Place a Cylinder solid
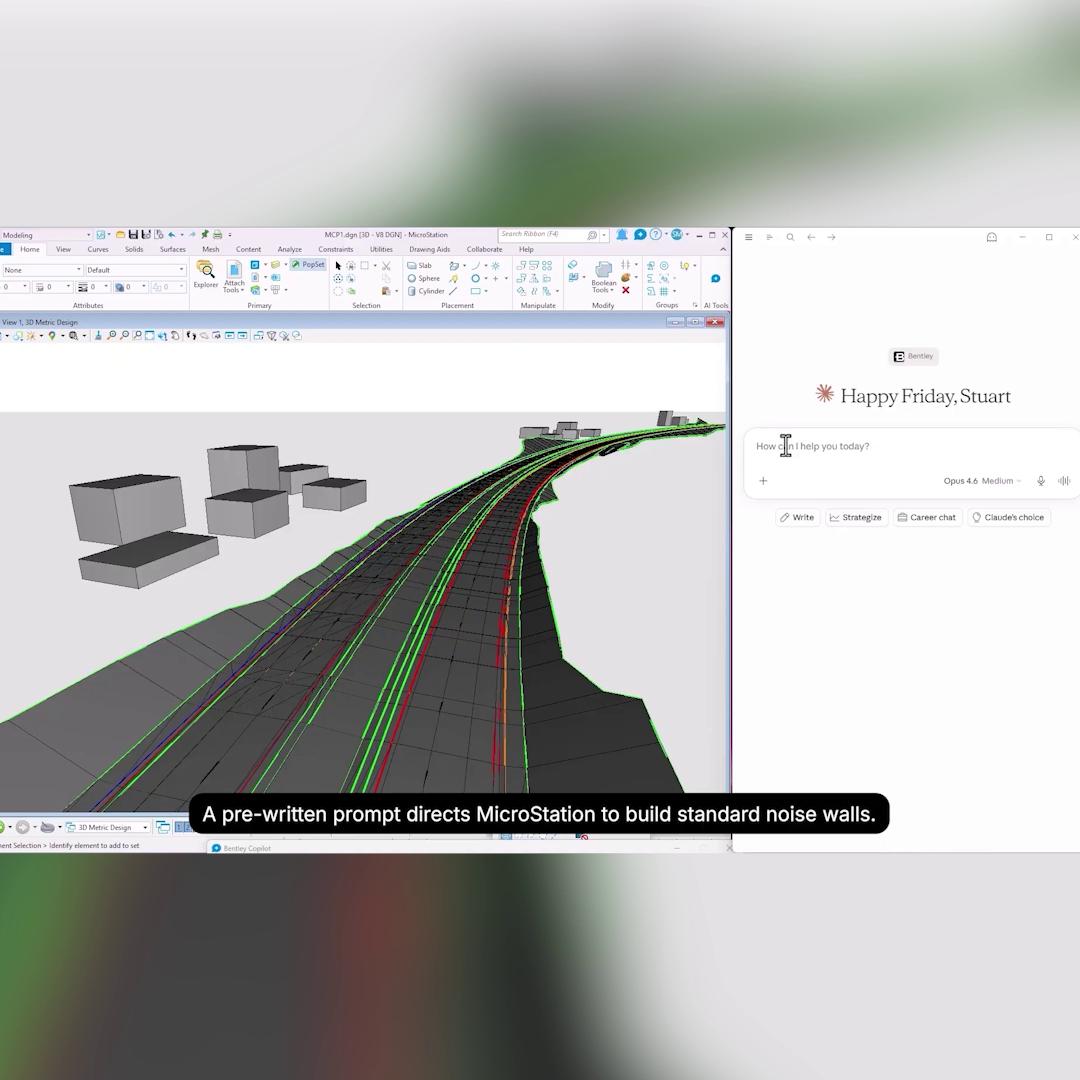The height and width of the screenshot is (1080, 1080). pos(426,291)
